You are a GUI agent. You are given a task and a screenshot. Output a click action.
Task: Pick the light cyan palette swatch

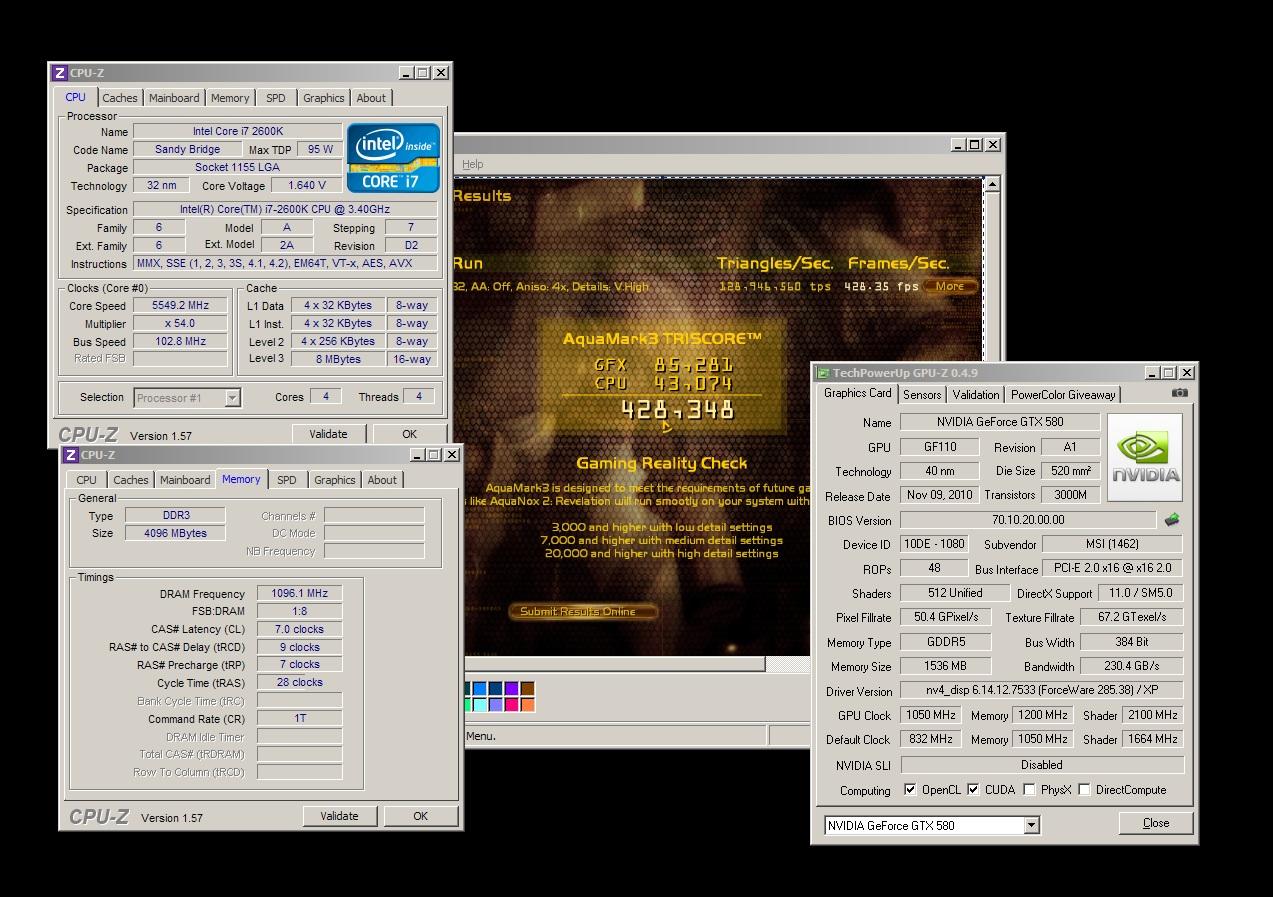(x=480, y=705)
